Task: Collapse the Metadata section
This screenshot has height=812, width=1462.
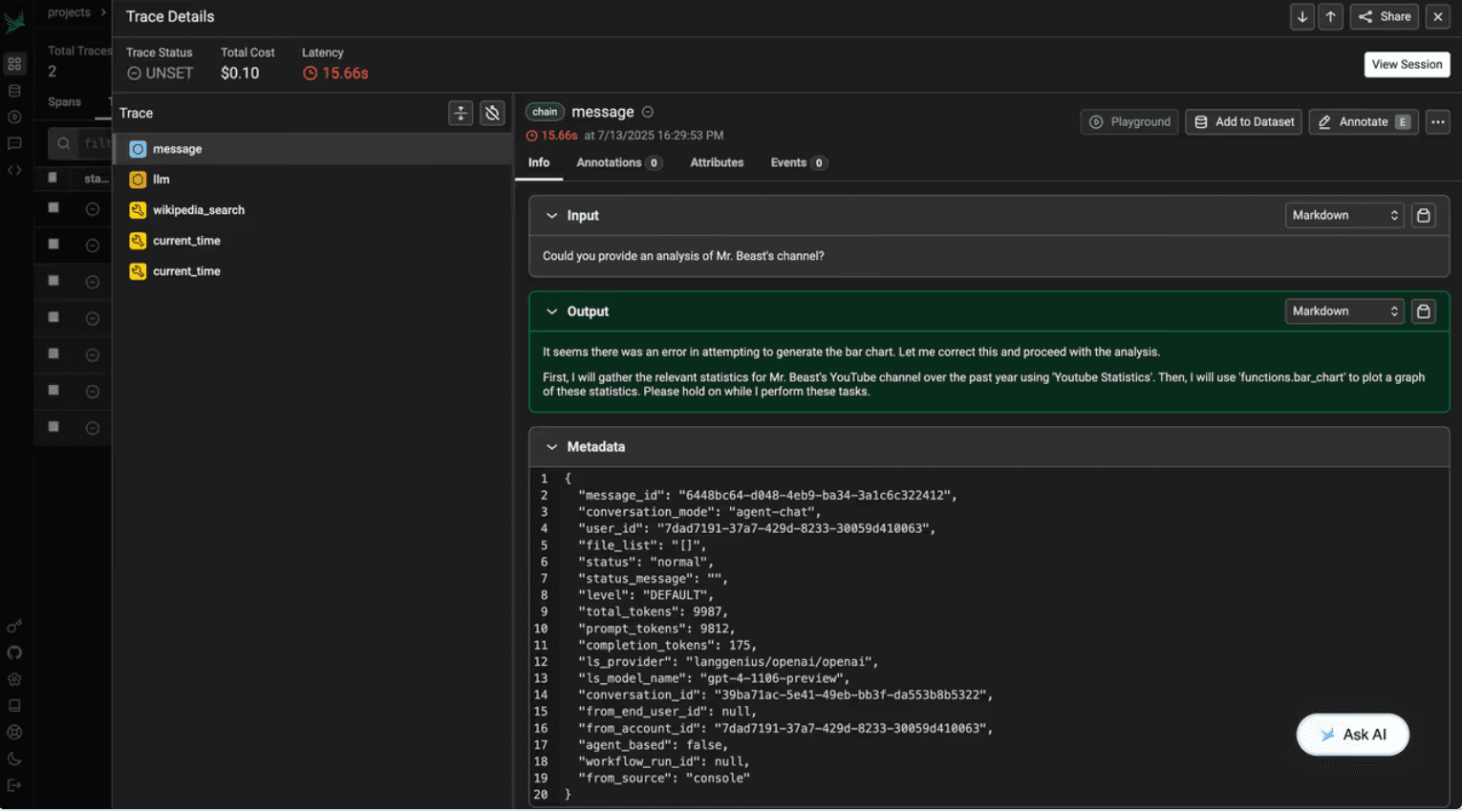Action: click(551, 447)
